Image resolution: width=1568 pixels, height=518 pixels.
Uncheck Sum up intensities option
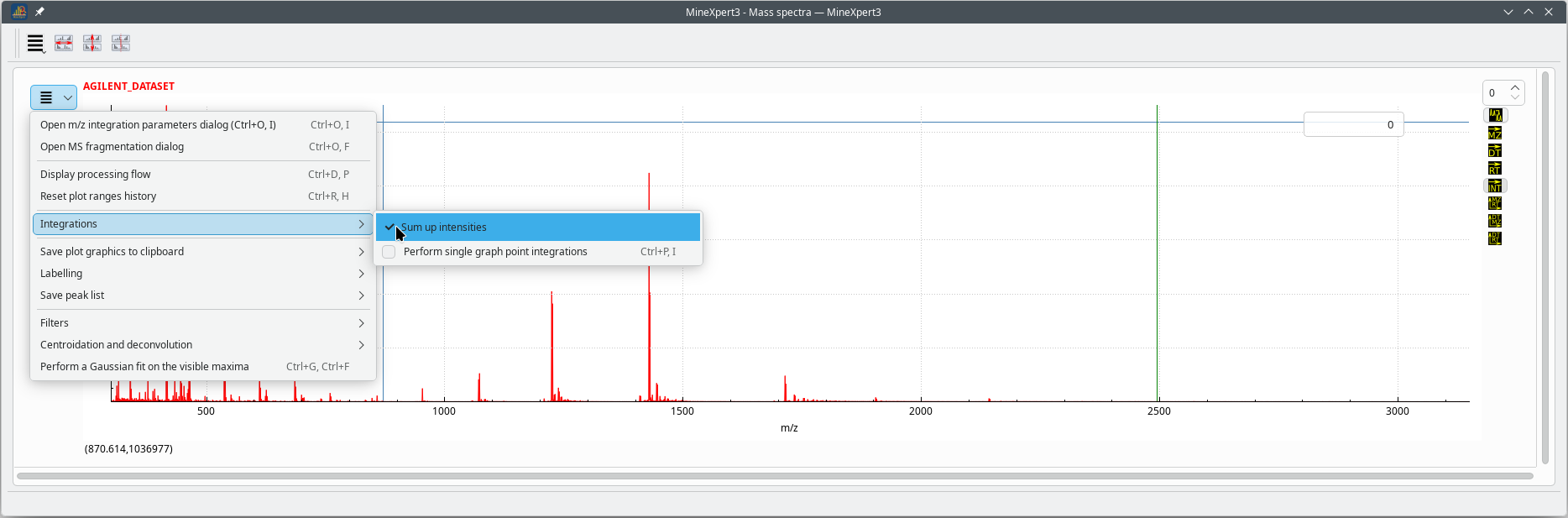point(537,228)
